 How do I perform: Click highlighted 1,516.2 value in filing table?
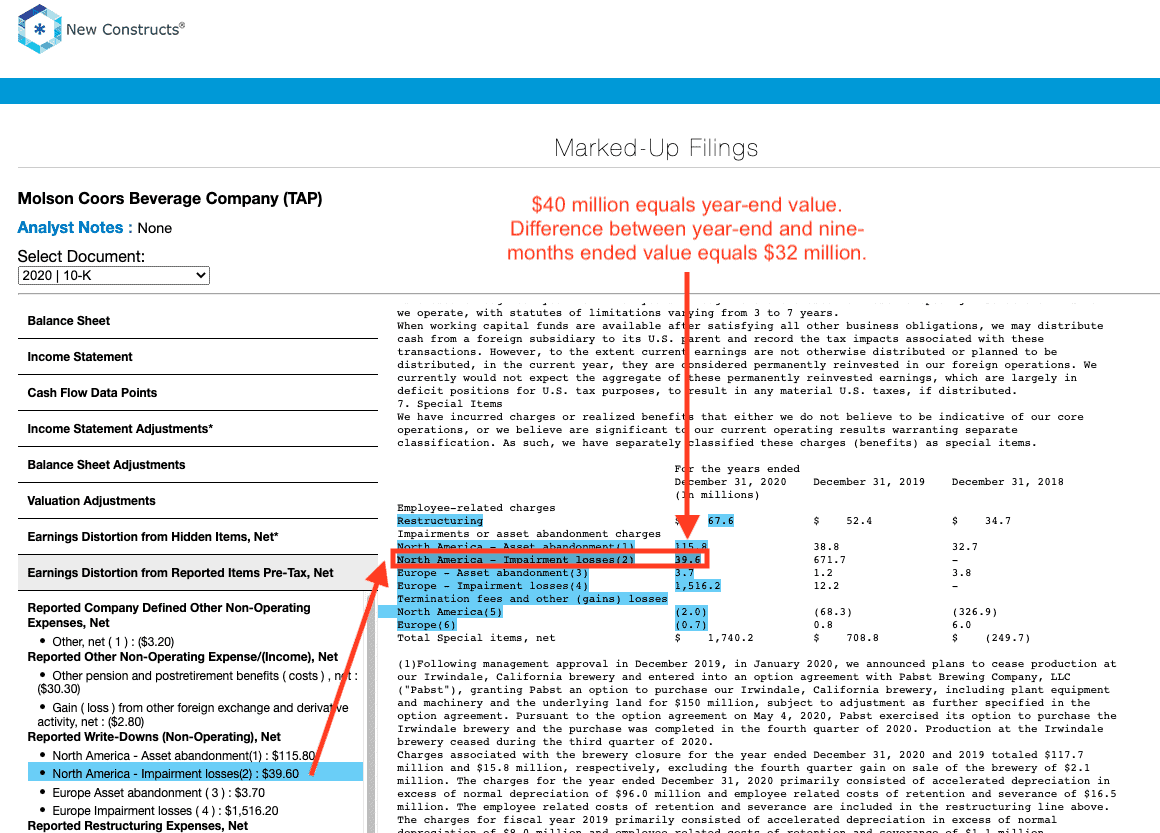[698, 586]
